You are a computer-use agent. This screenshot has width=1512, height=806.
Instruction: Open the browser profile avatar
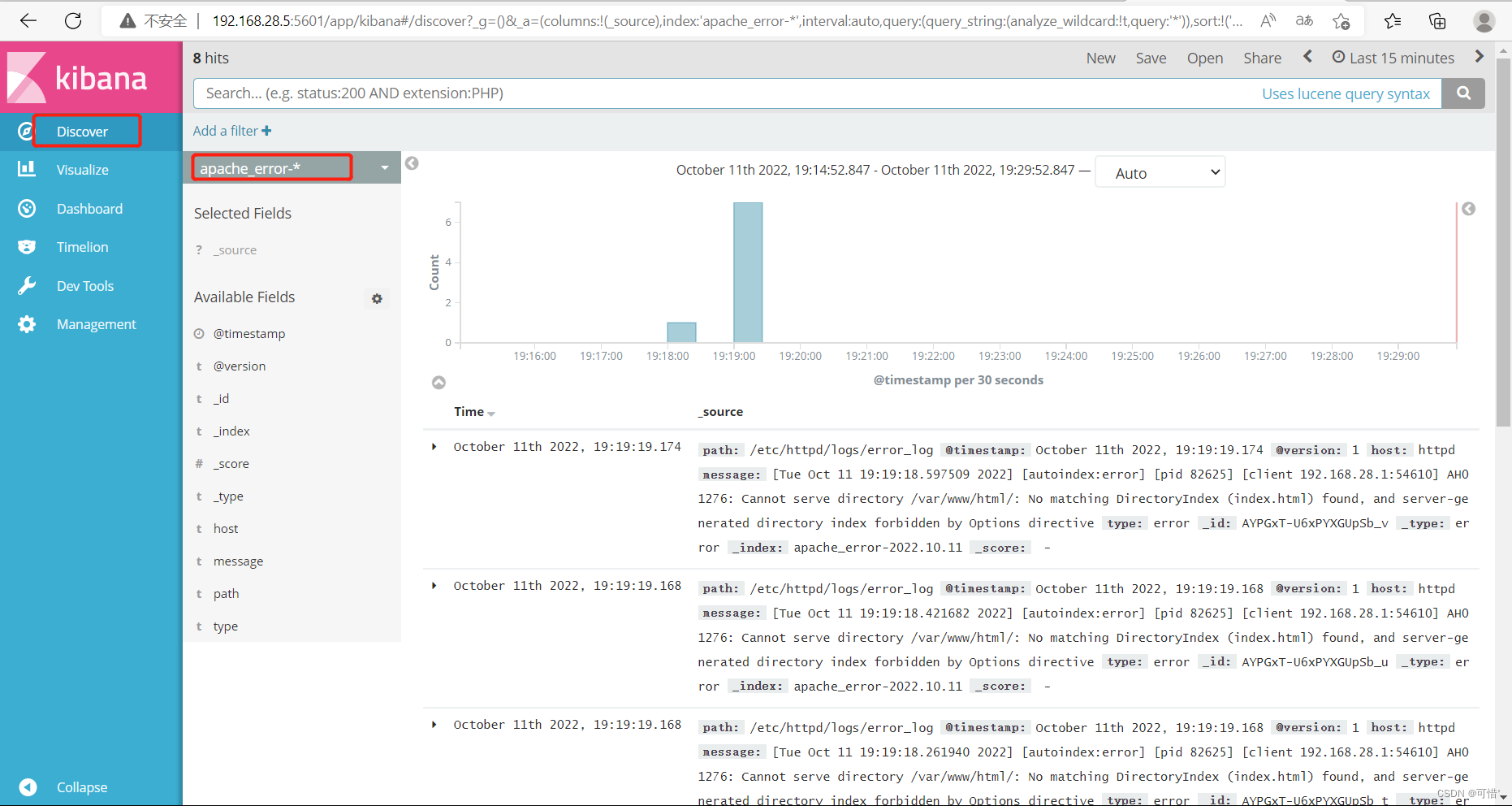[x=1484, y=21]
